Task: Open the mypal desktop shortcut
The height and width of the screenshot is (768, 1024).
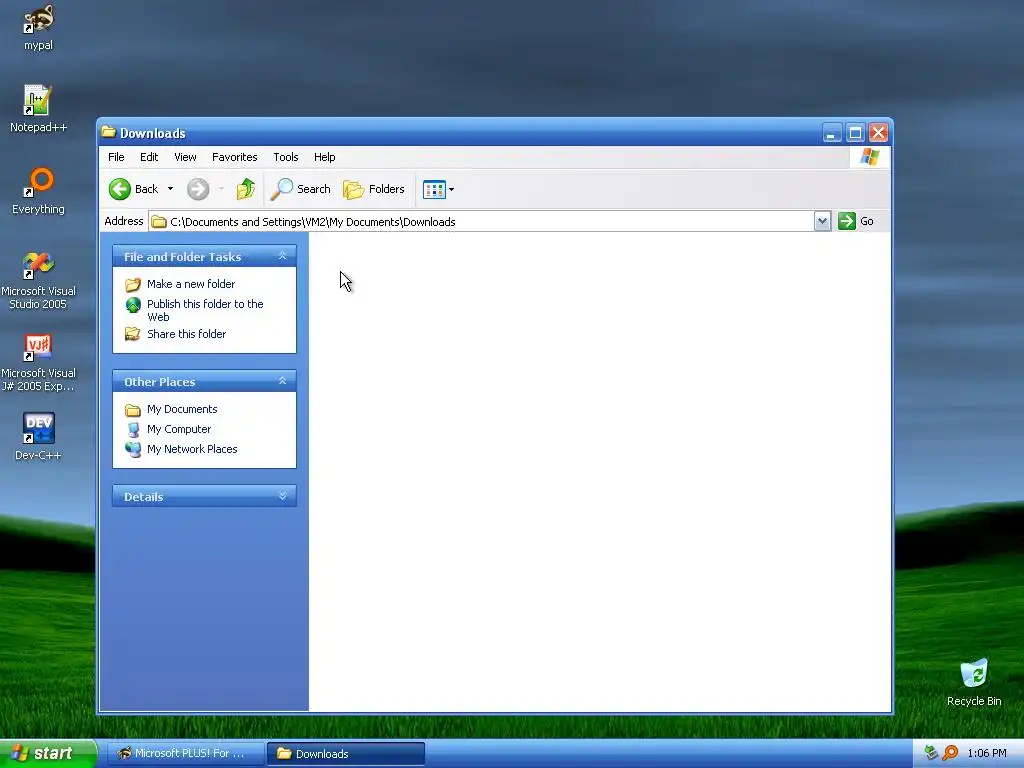Action: [x=39, y=27]
